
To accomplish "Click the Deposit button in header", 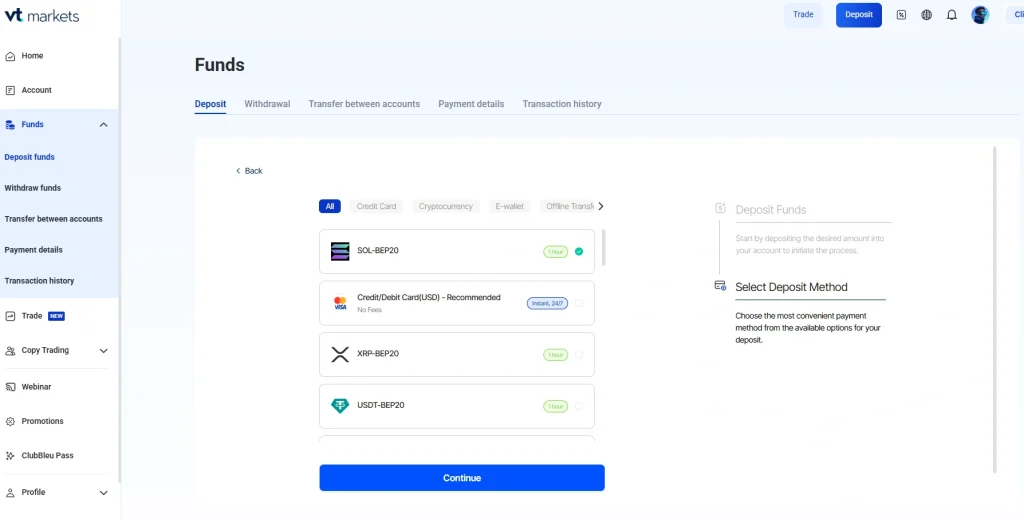I will (859, 15).
